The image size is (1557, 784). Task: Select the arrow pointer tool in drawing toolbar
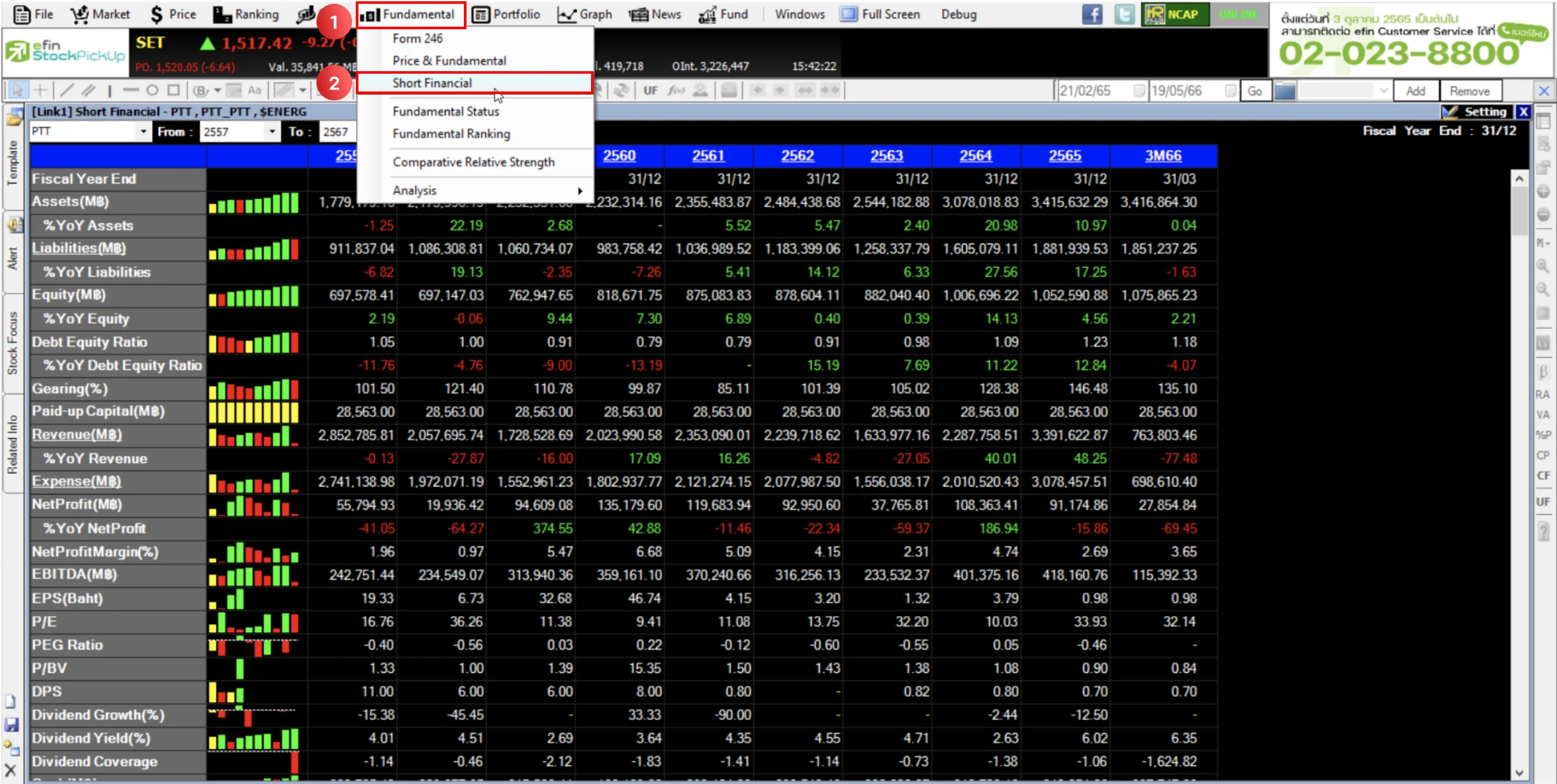click(x=17, y=90)
